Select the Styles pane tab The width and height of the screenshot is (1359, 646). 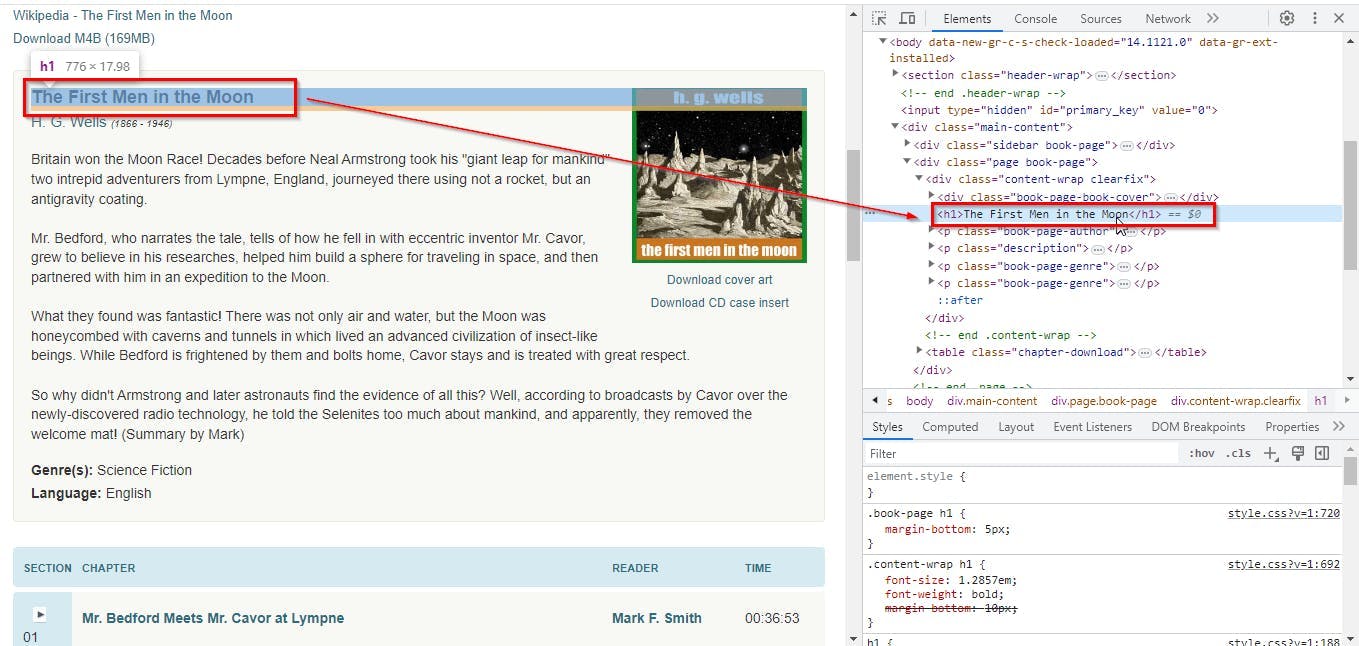tap(887, 427)
